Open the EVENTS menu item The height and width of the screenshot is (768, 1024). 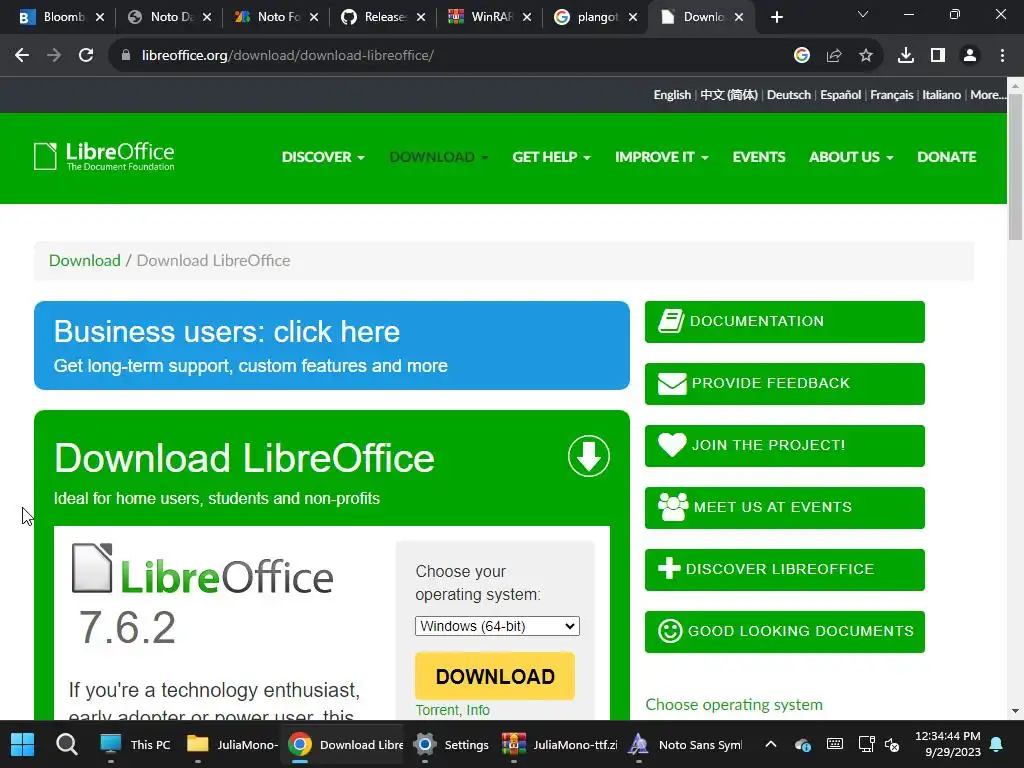759,157
